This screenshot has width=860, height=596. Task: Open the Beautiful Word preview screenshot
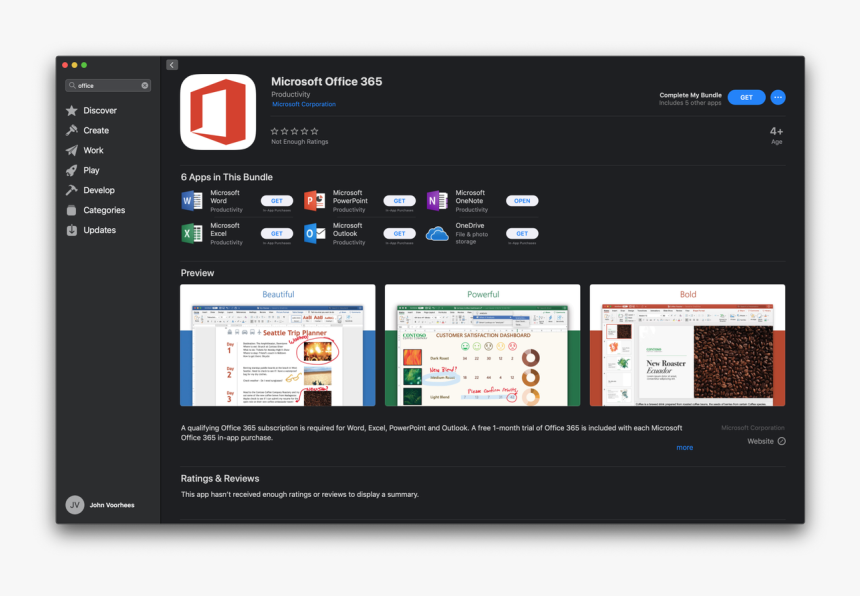[x=278, y=345]
